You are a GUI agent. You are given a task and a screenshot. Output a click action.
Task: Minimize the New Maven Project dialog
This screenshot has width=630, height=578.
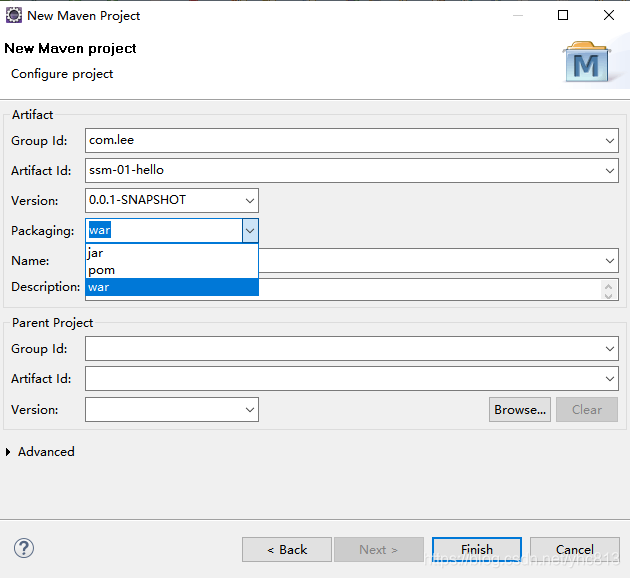[516, 15]
